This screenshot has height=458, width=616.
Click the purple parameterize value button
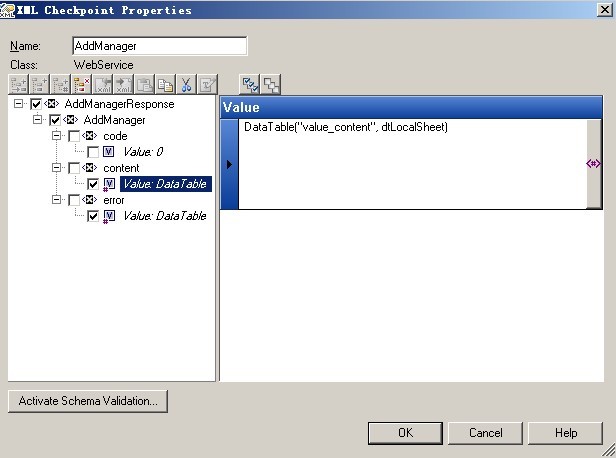[593, 163]
